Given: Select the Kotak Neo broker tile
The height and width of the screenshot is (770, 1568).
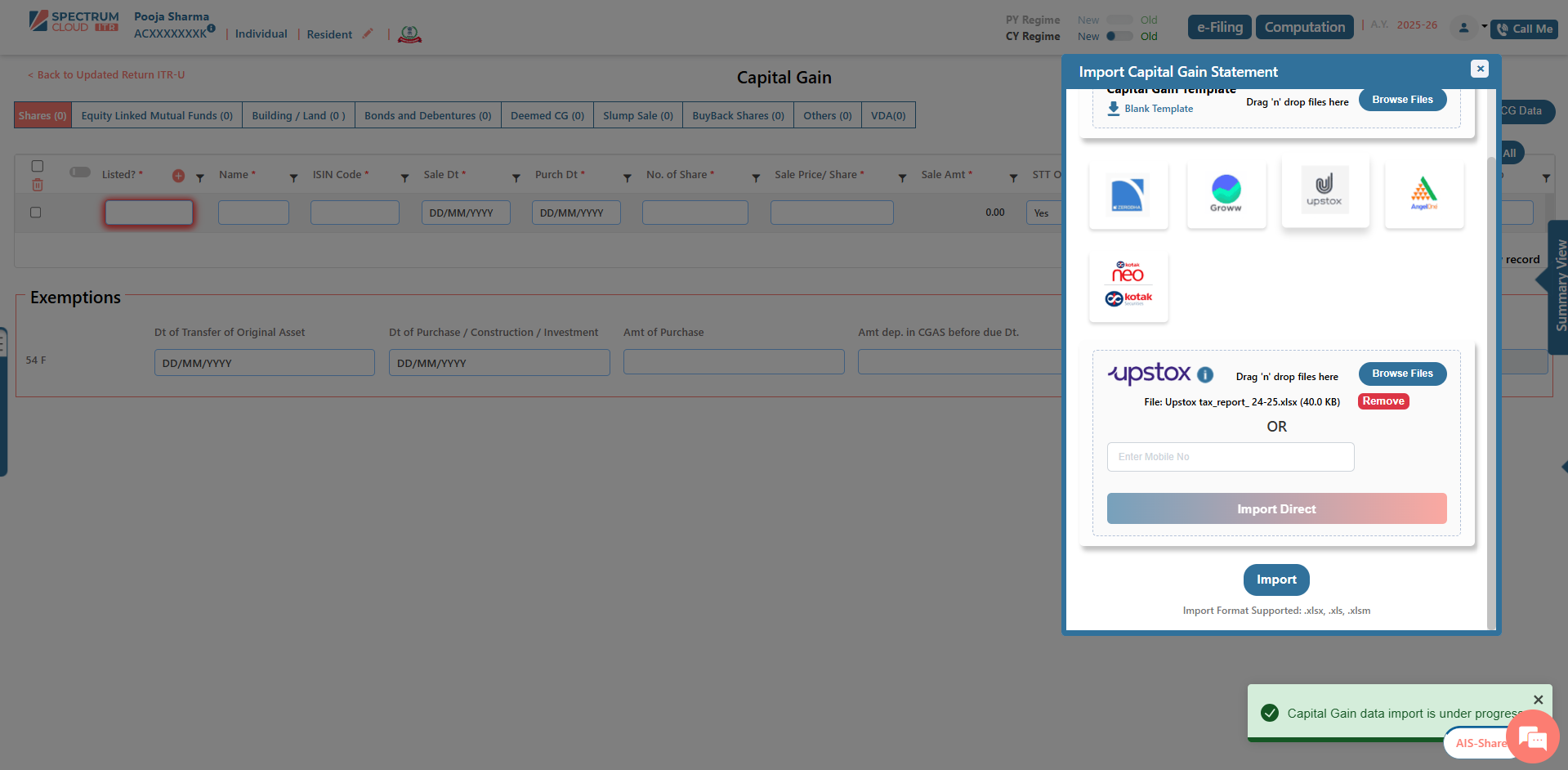Looking at the screenshot, I should (1128, 285).
